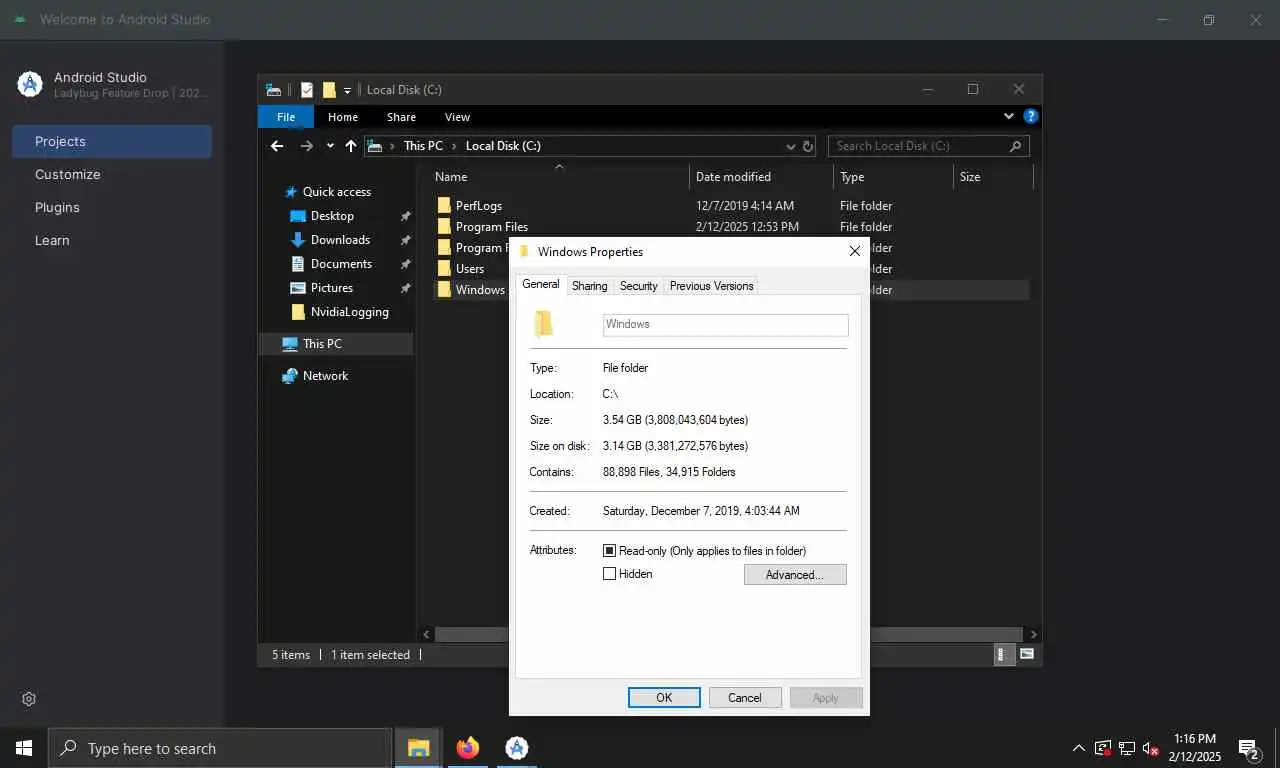Open Quick access in navigation pane

click(x=336, y=192)
